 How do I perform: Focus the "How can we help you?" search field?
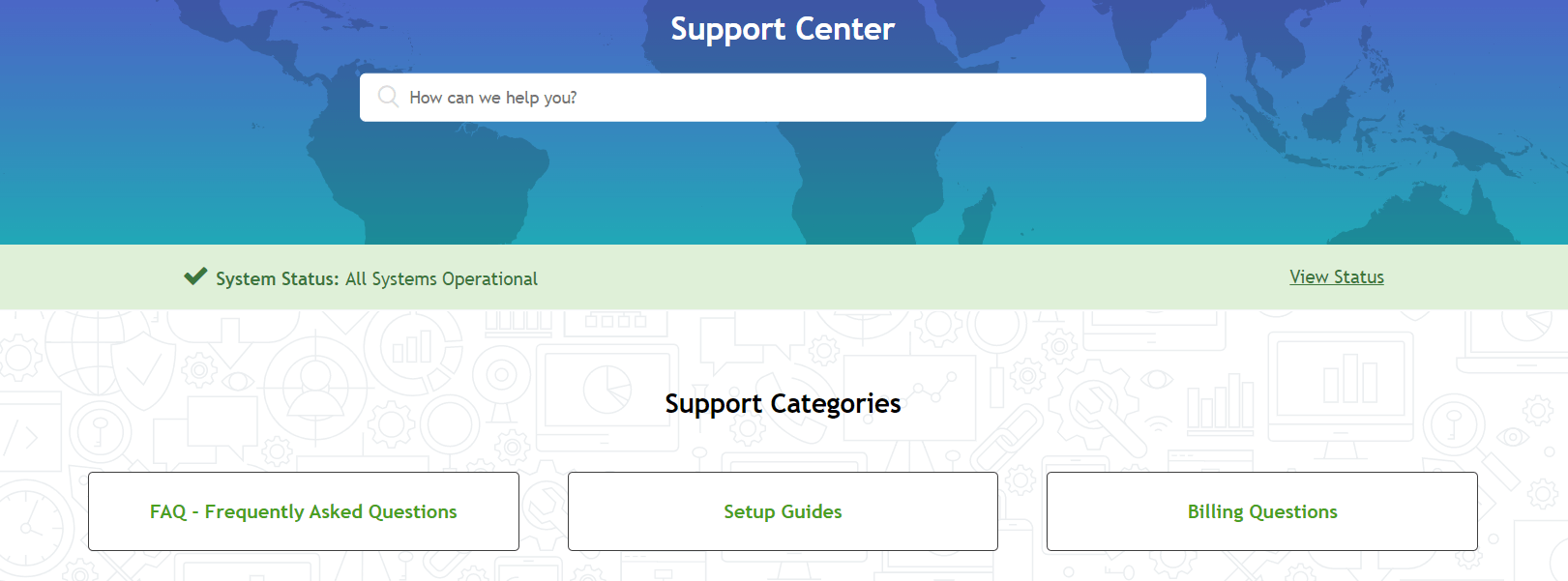783,98
